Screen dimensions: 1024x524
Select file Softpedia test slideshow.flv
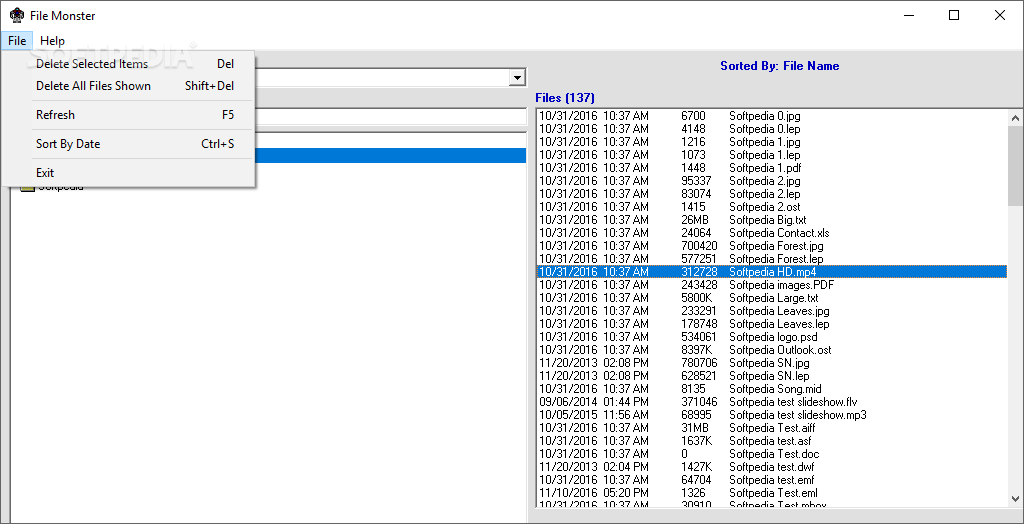pos(771,402)
